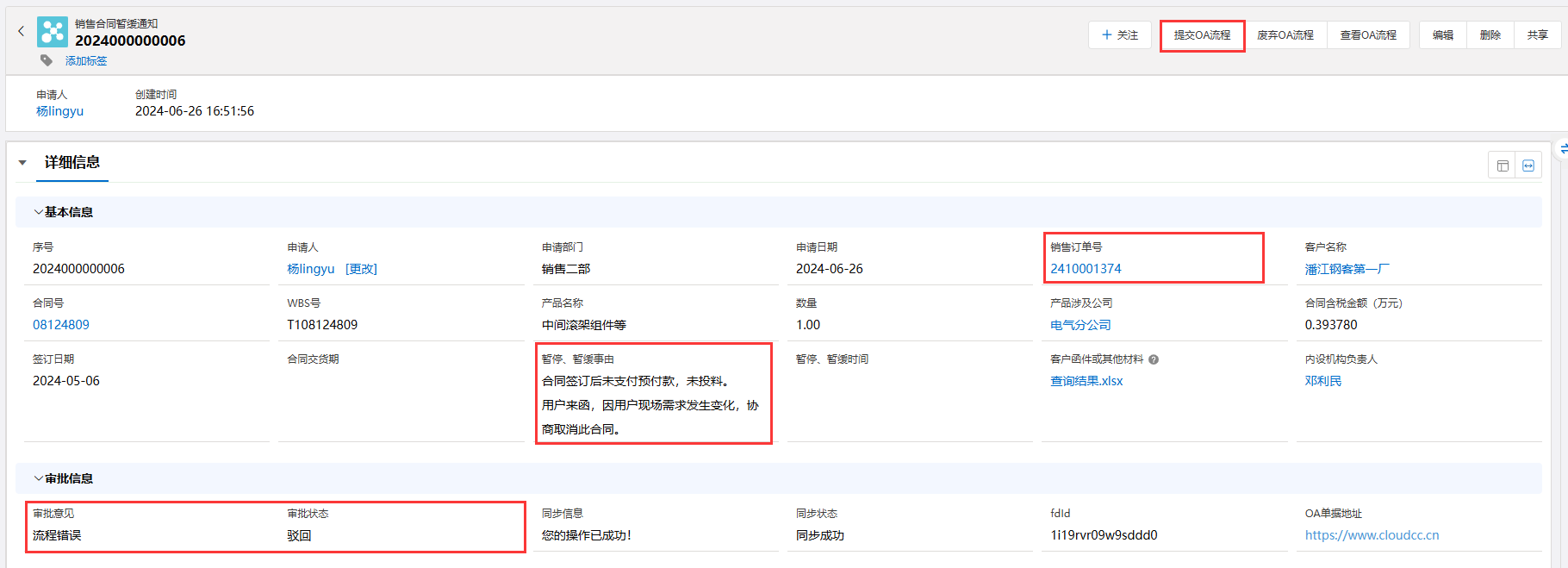Click the 查看OA流程 button
Viewport: 1568px width, 568px height.
pyautogui.click(x=1368, y=35)
